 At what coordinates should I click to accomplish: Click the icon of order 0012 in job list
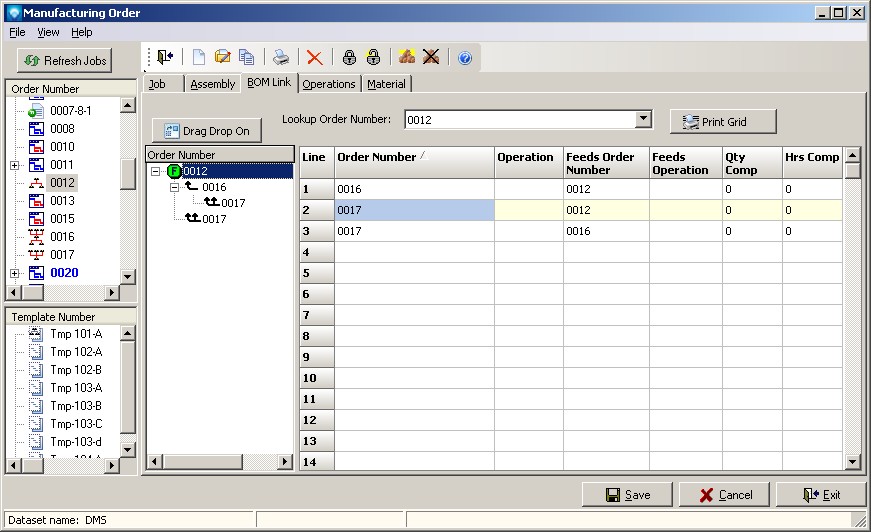(36, 183)
